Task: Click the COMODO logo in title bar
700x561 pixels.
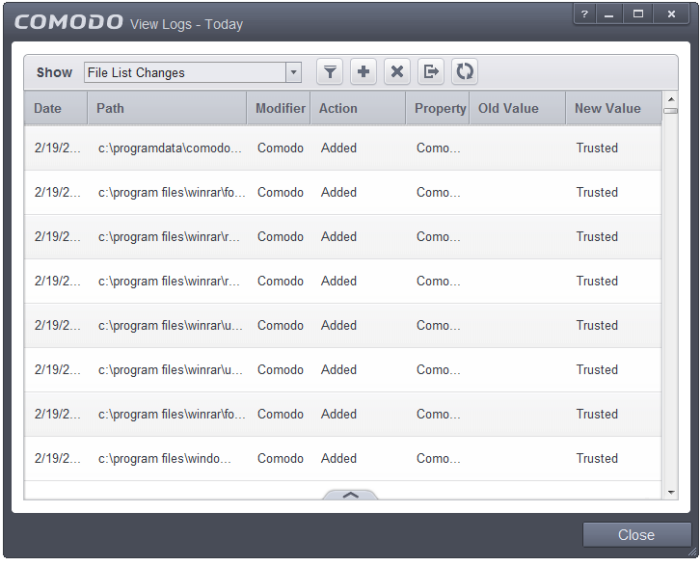Action: pos(68,22)
